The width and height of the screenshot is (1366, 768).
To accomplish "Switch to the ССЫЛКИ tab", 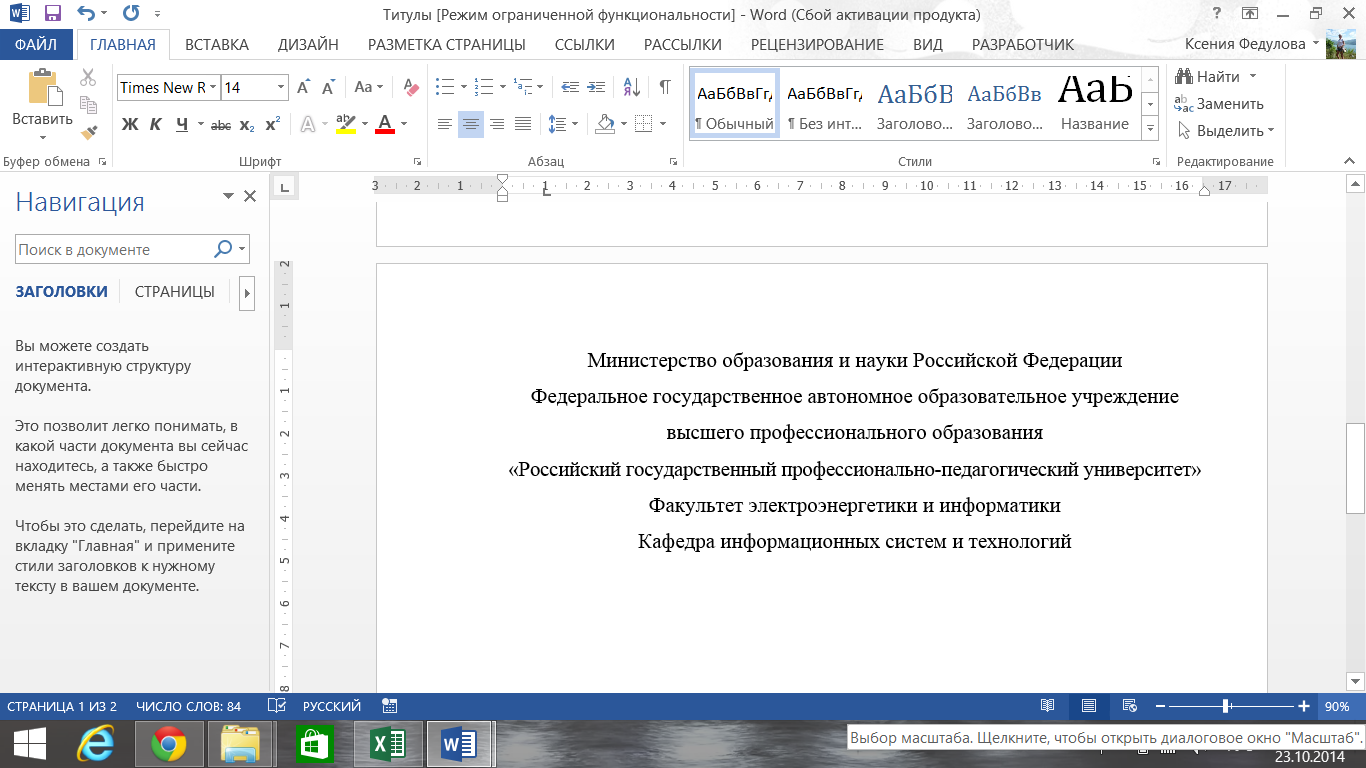I will coord(584,44).
